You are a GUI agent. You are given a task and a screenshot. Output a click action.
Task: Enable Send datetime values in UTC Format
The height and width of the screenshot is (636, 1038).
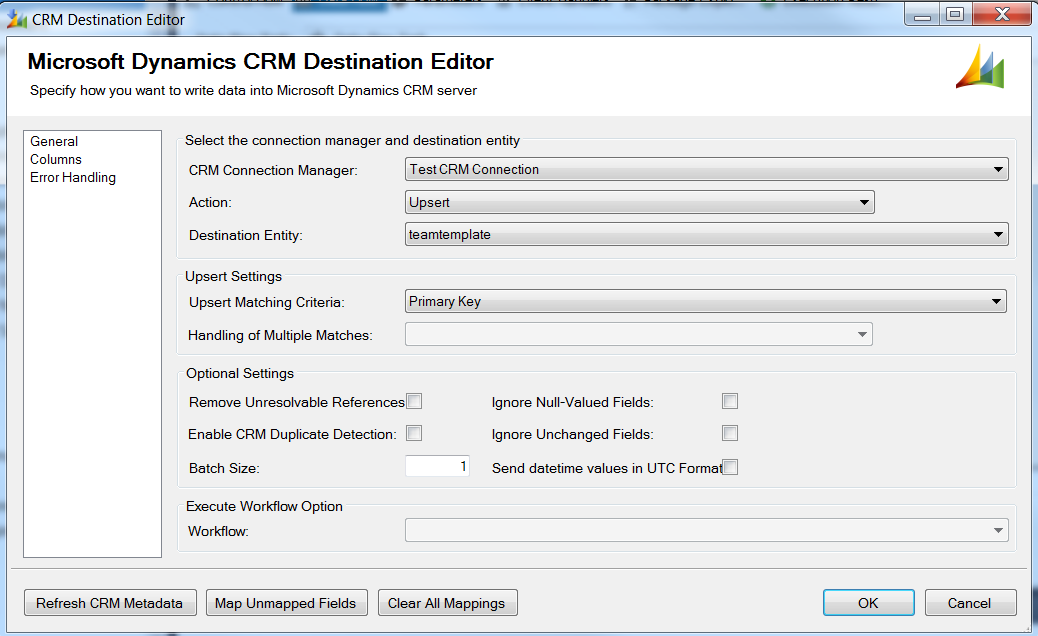(x=730, y=467)
